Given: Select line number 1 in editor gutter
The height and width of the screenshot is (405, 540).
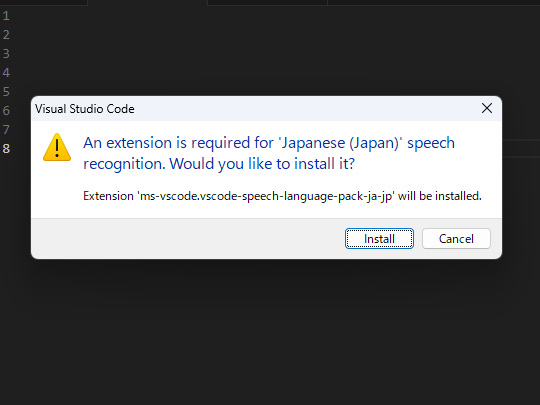Looking at the screenshot, I should coord(6,16).
